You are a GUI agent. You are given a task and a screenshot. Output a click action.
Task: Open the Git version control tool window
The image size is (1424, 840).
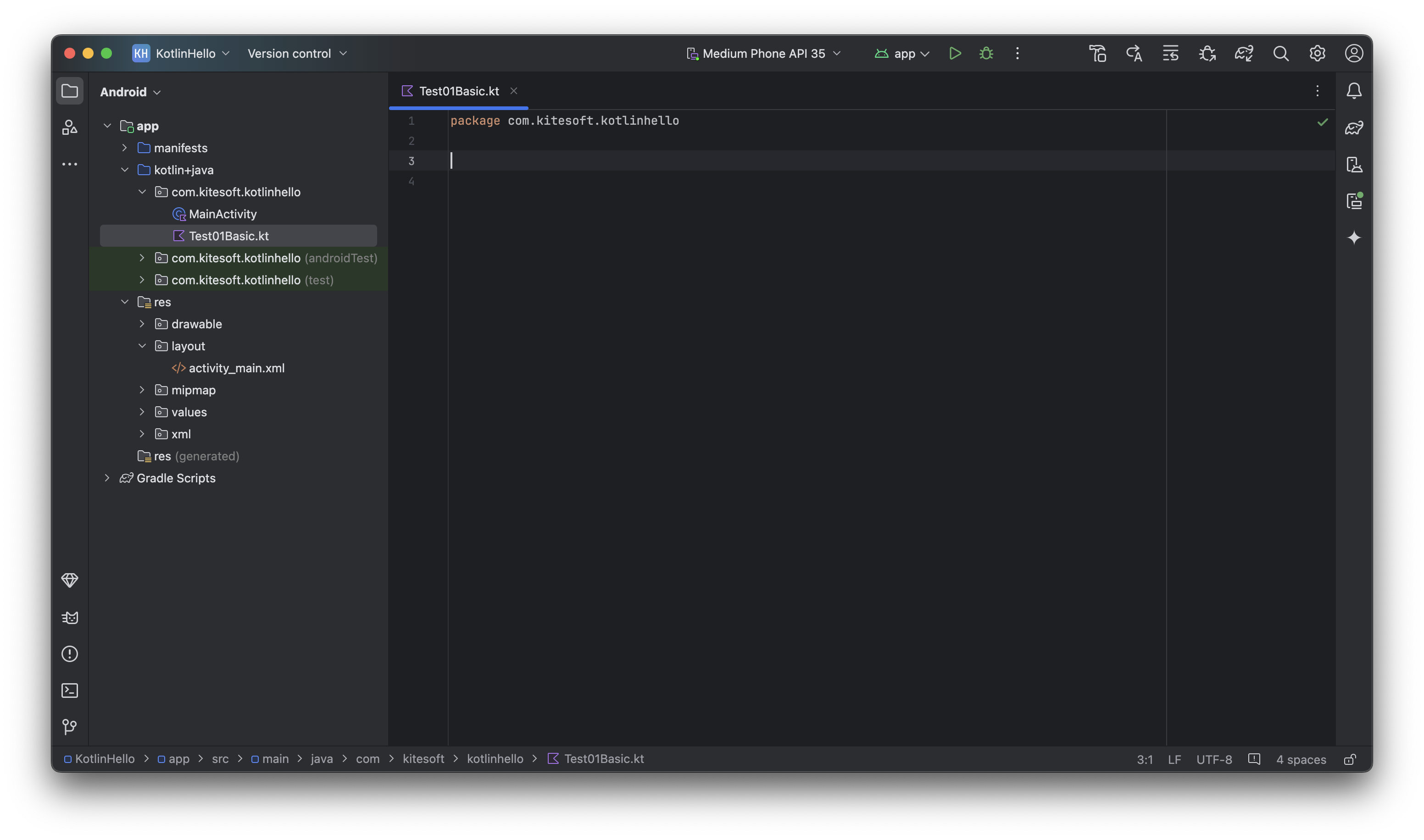click(70, 726)
